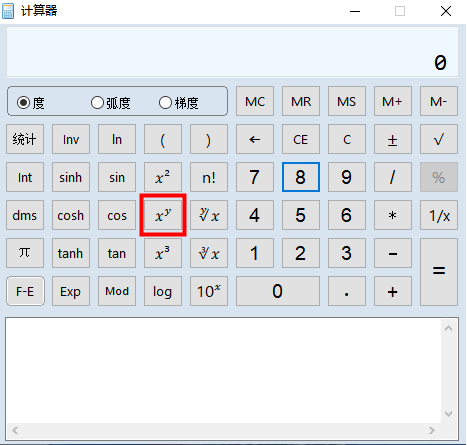
Task: Open the 统计 statistics button
Action: pos(25,139)
